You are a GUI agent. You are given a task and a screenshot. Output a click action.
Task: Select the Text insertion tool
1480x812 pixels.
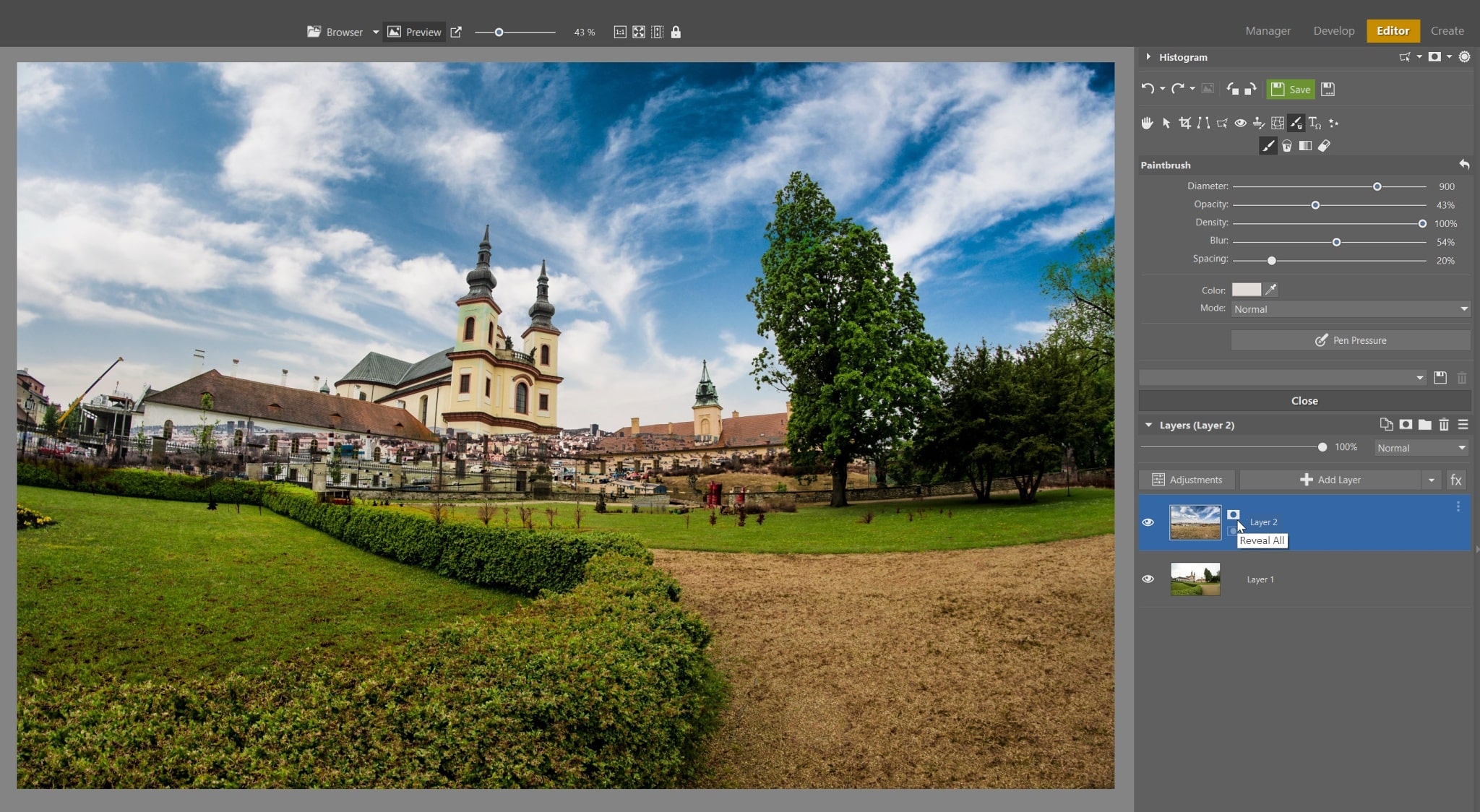click(1315, 123)
